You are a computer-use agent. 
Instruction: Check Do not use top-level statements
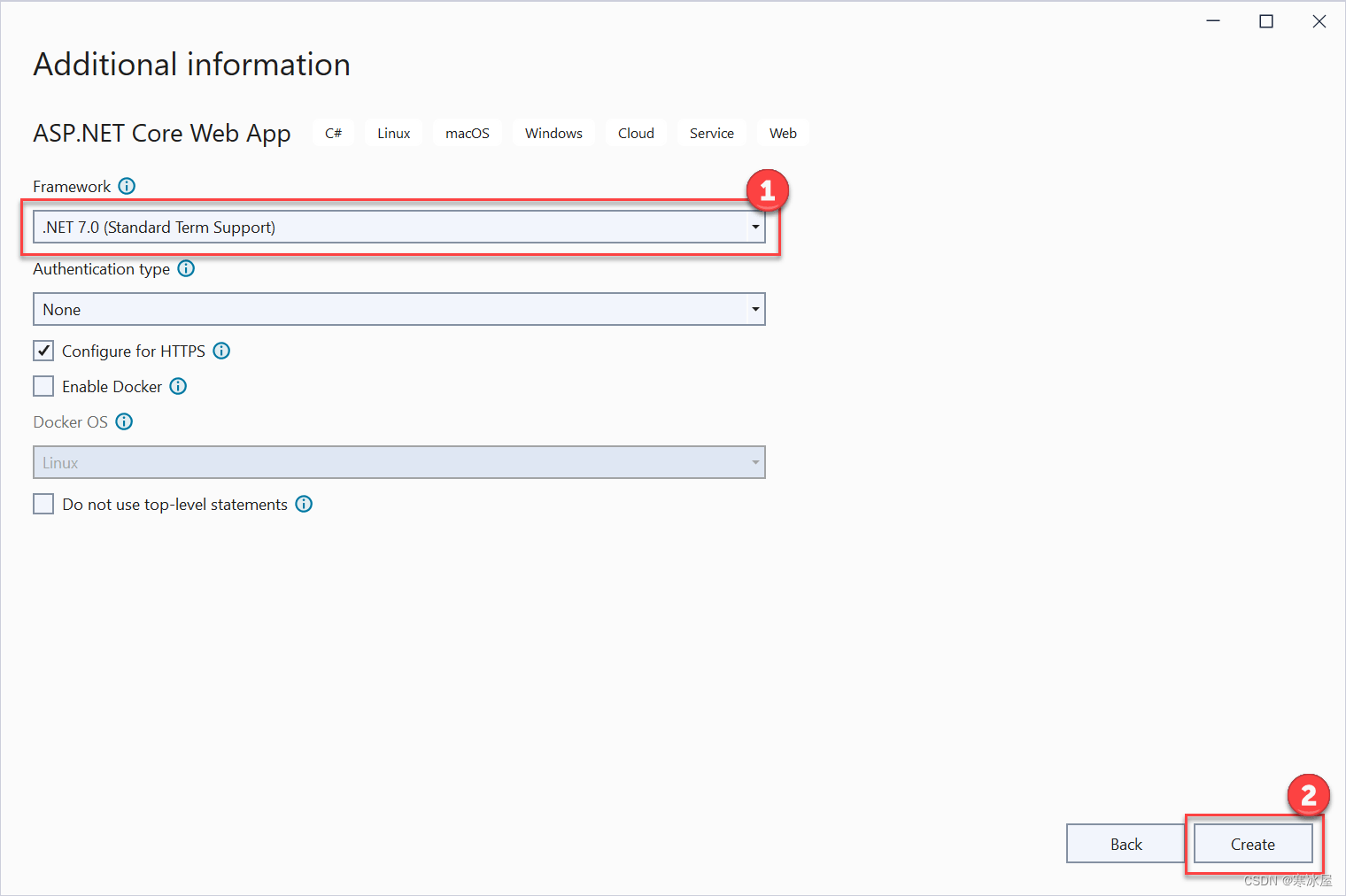click(x=43, y=503)
